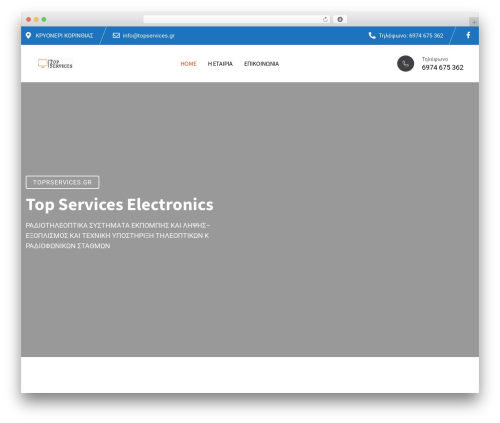Click the ΚΡΥΟΝΕΡΙ ΚΟΡΙΝΘΙΑΣ address text
The width and height of the screenshot is (500, 423).
(64, 36)
